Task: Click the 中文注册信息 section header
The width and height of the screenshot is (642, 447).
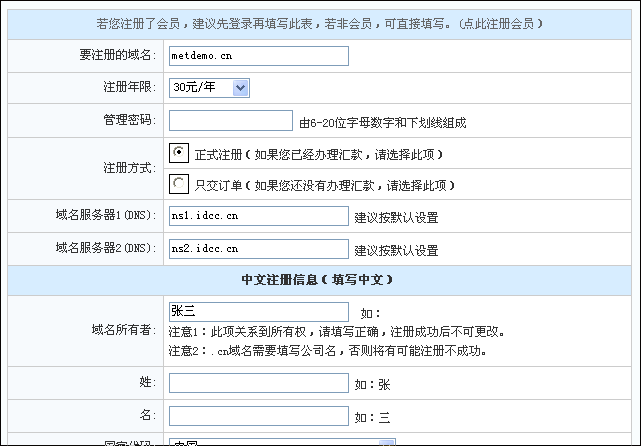Action: (320, 280)
